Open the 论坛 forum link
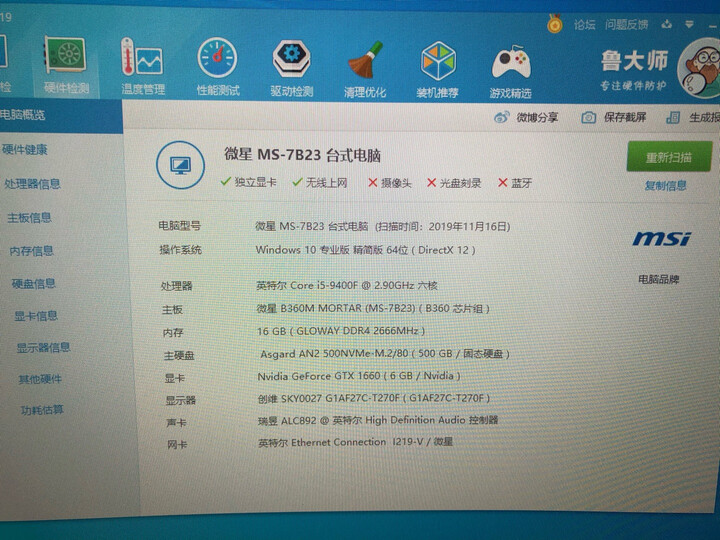The image size is (720, 540). (x=584, y=25)
